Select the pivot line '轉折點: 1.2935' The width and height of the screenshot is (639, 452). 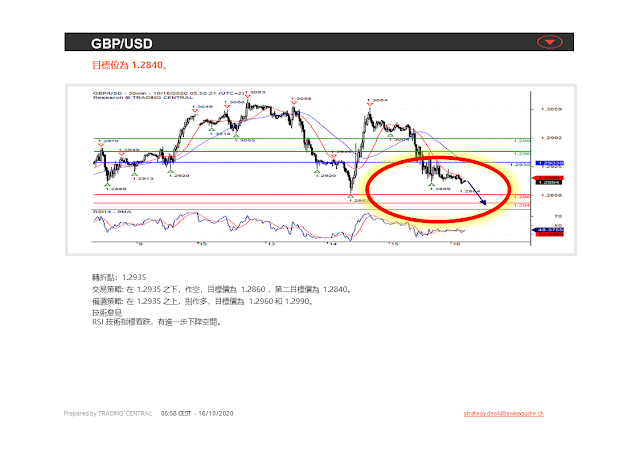pos(119,277)
